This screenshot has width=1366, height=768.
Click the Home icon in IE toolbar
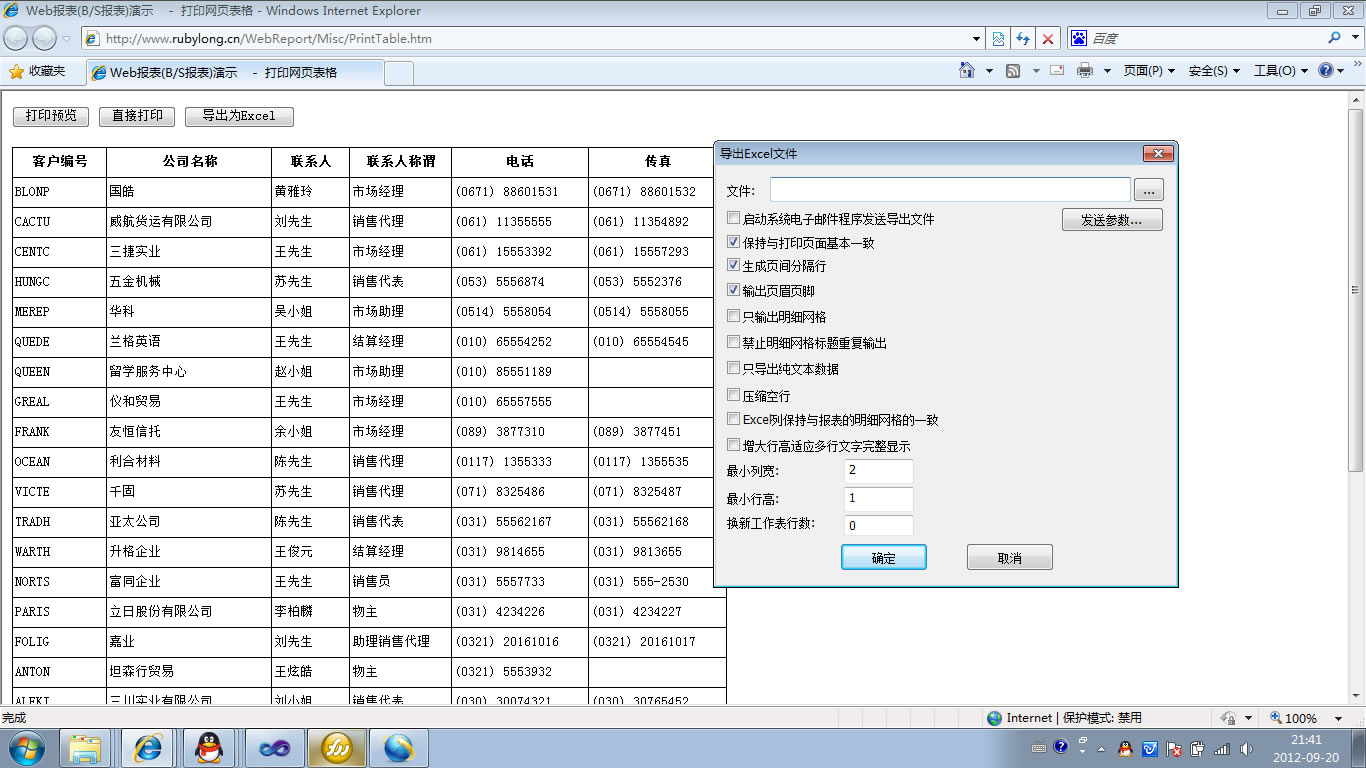[x=966, y=71]
